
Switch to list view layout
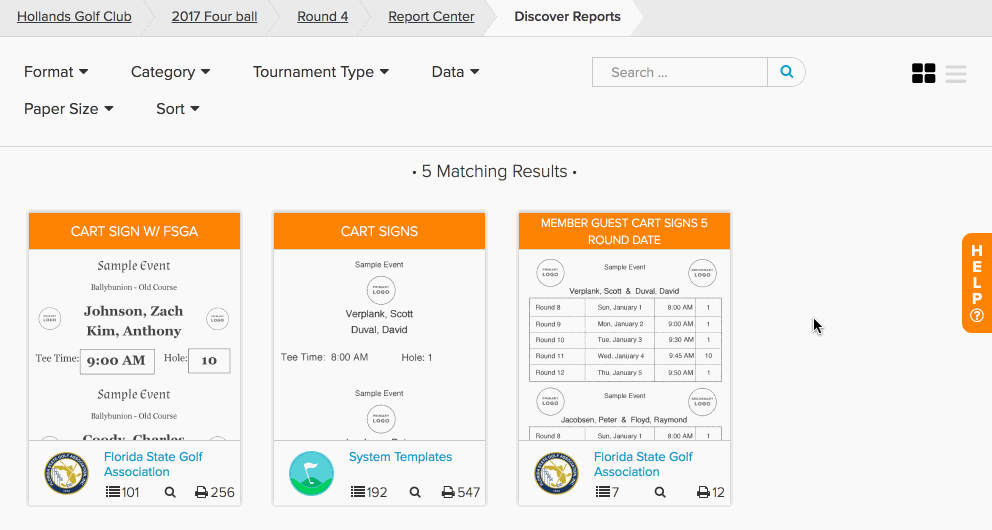tap(956, 73)
